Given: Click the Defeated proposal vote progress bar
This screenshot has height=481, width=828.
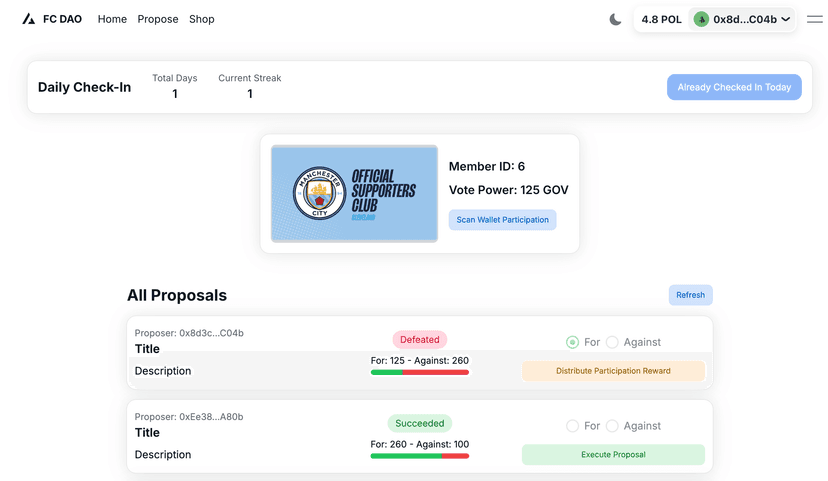Looking at the screenshot, I should click(419, 372).
